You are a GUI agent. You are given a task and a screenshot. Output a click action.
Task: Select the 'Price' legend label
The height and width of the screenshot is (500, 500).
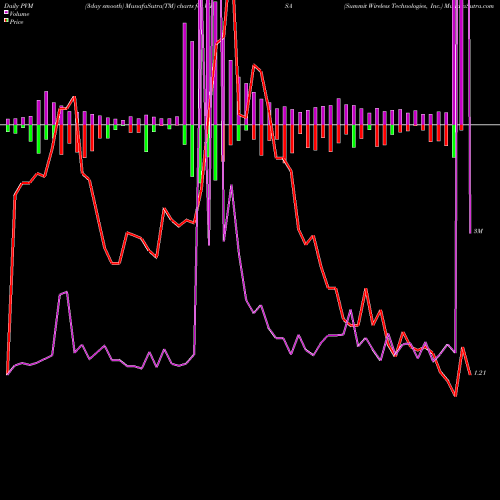16,22
